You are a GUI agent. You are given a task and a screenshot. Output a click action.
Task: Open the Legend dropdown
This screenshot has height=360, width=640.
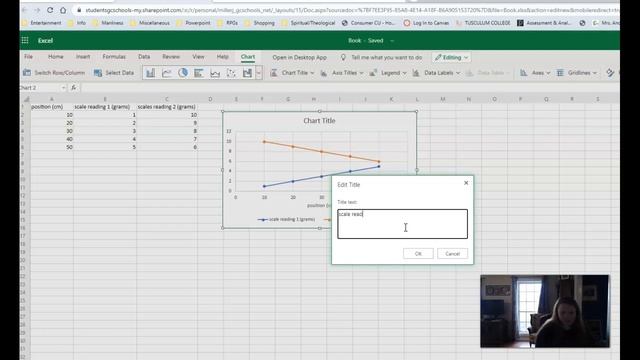388,73
